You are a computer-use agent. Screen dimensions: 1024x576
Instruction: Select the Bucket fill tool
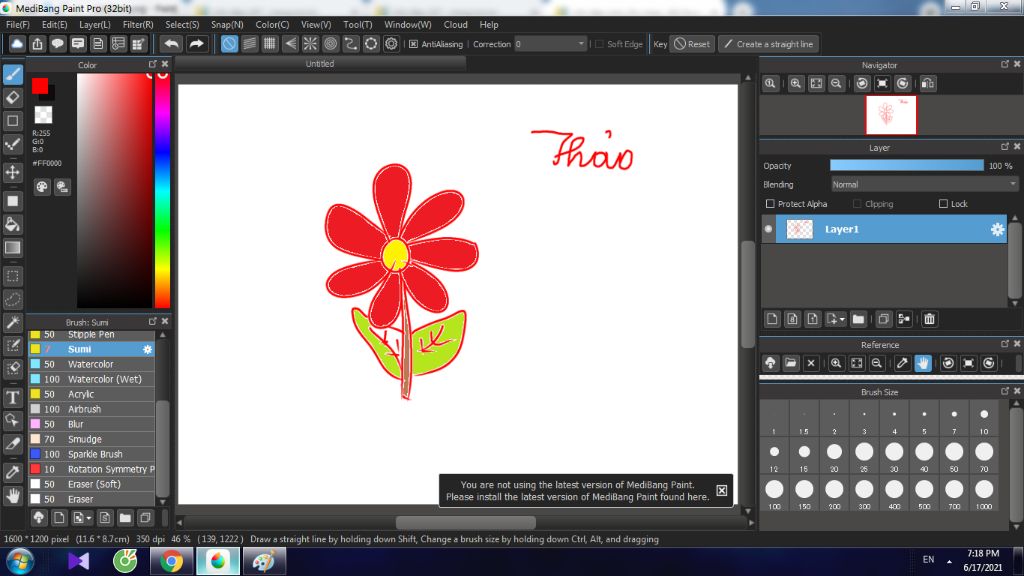click(x=12, y=225)
